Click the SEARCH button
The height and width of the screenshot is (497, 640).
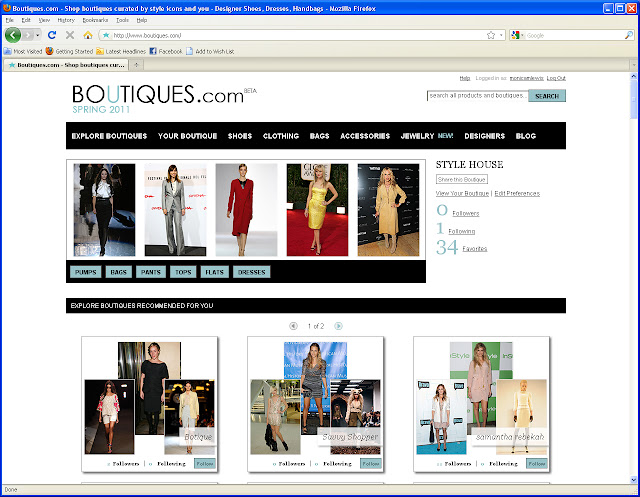point(547,96)
